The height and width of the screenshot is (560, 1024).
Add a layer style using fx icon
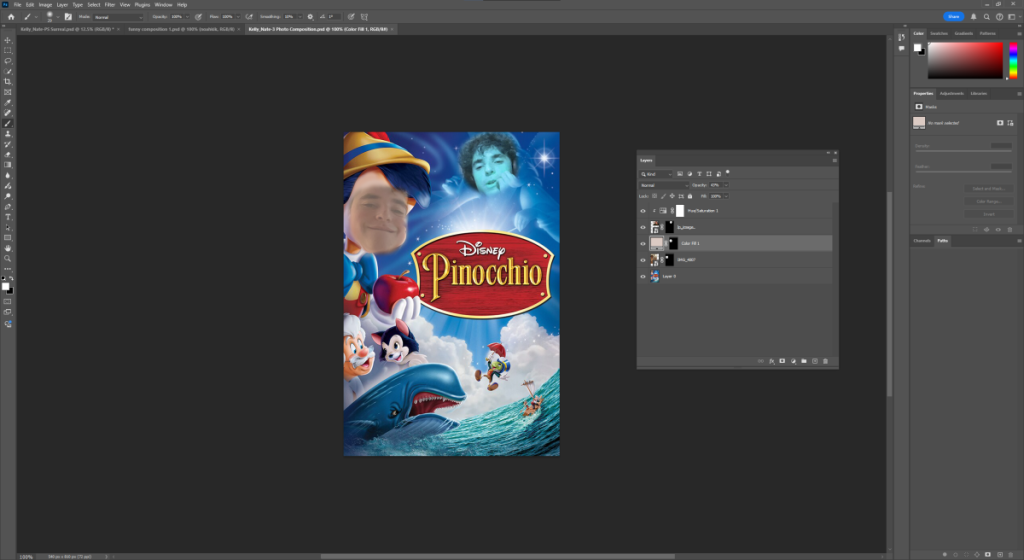point(771,360)
